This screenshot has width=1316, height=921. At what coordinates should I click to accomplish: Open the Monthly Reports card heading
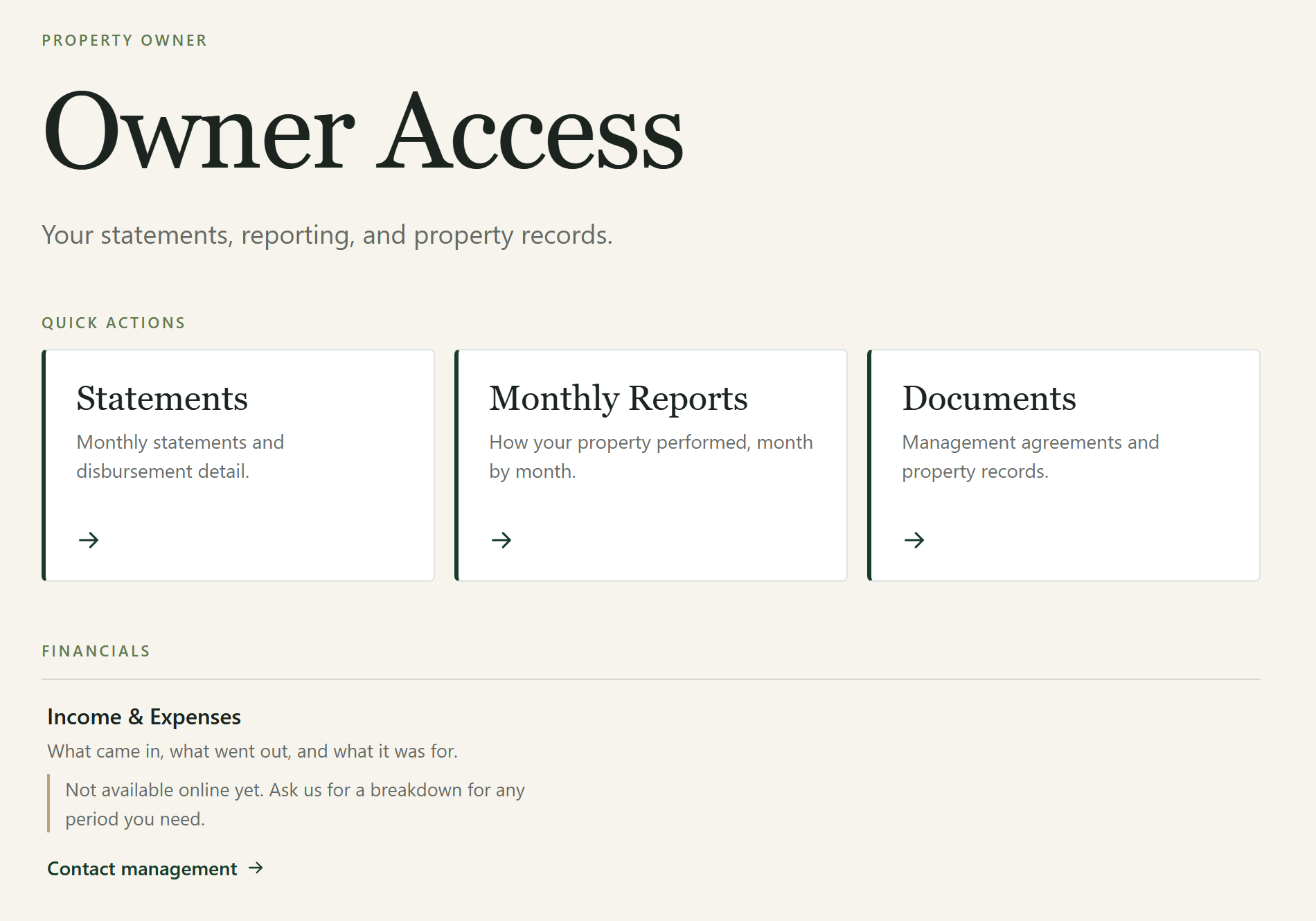(619, 399)
